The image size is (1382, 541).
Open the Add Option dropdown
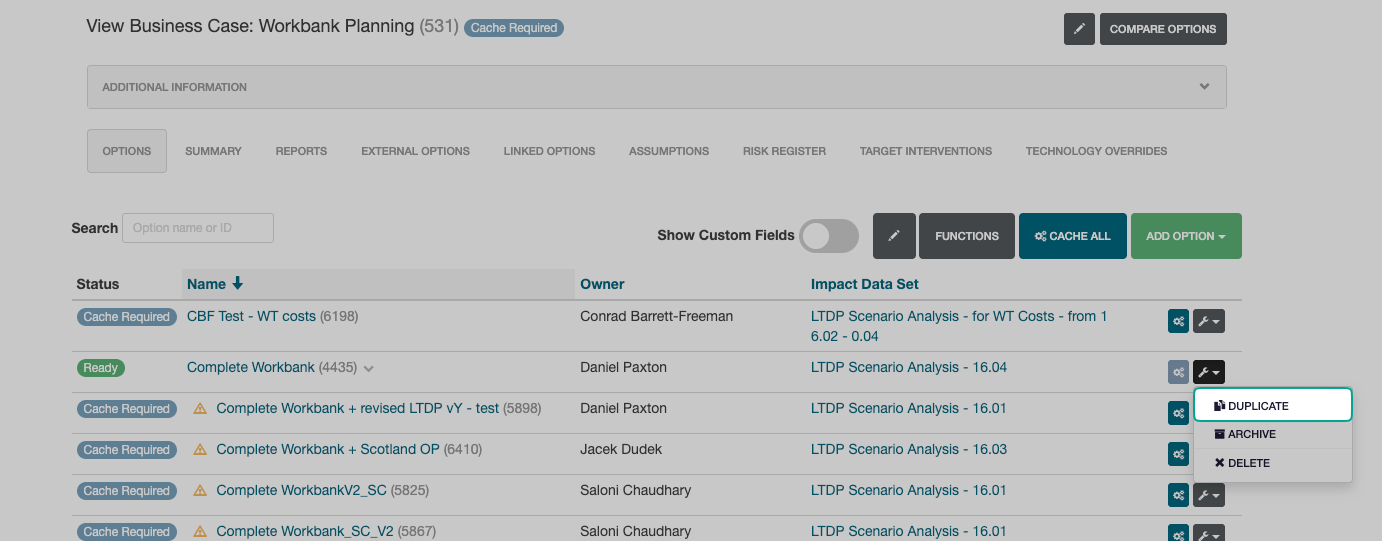1186,236
